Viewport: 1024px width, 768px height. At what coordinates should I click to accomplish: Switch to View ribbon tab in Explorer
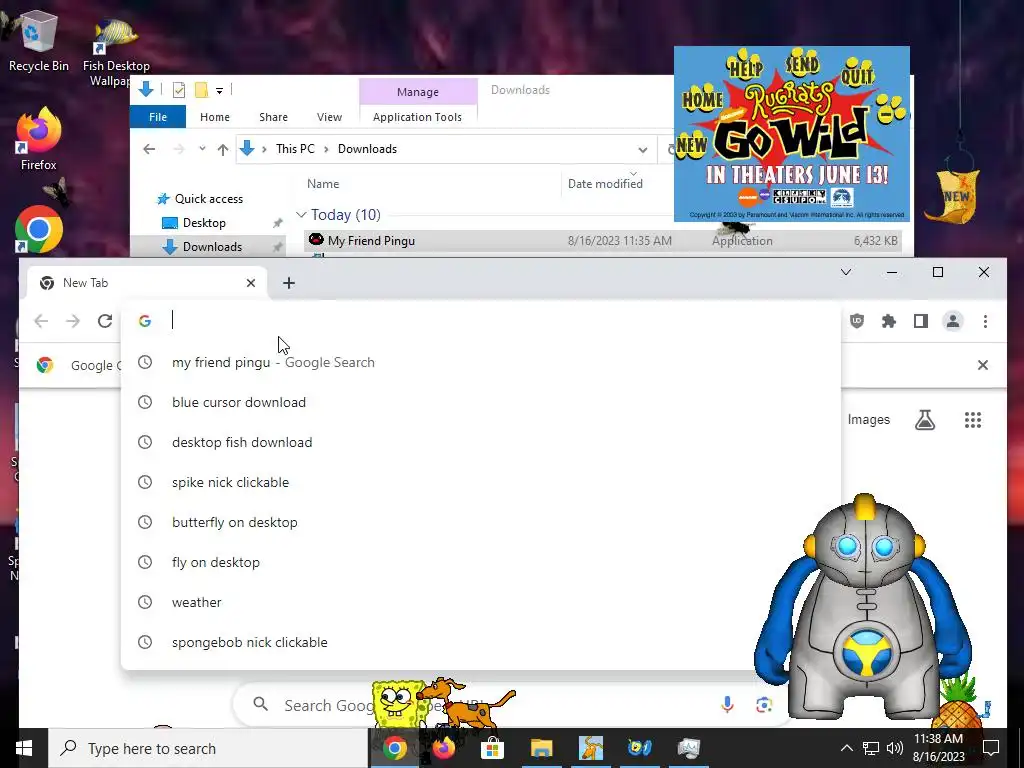coord(329,117)
